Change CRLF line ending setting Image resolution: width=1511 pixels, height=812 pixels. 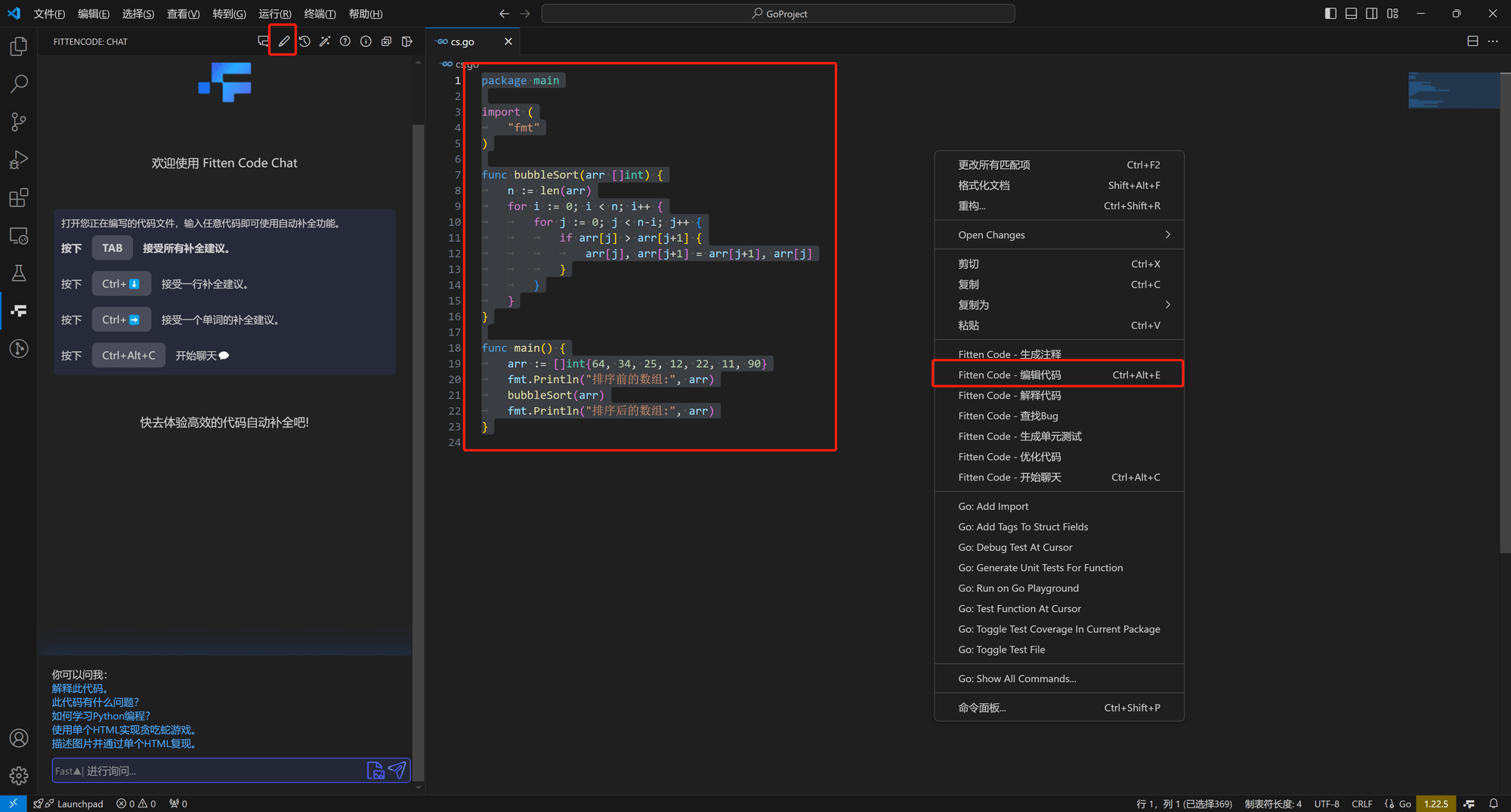[1361, 804]
